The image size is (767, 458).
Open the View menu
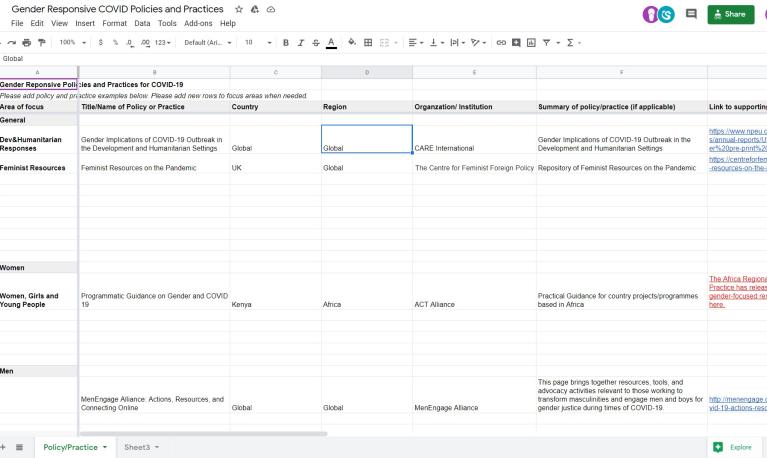[59, 23]
